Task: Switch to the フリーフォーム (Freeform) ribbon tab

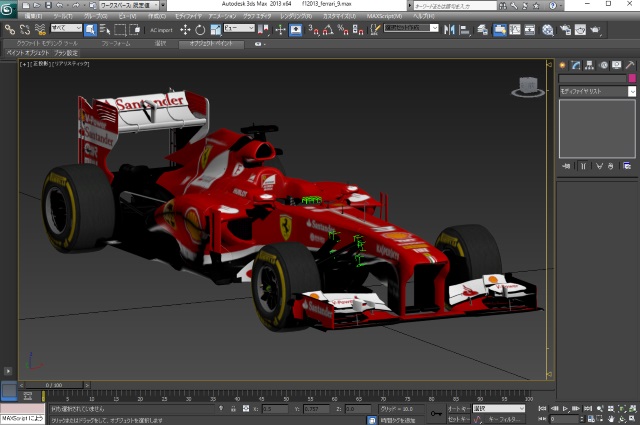Action: (116, 43)
